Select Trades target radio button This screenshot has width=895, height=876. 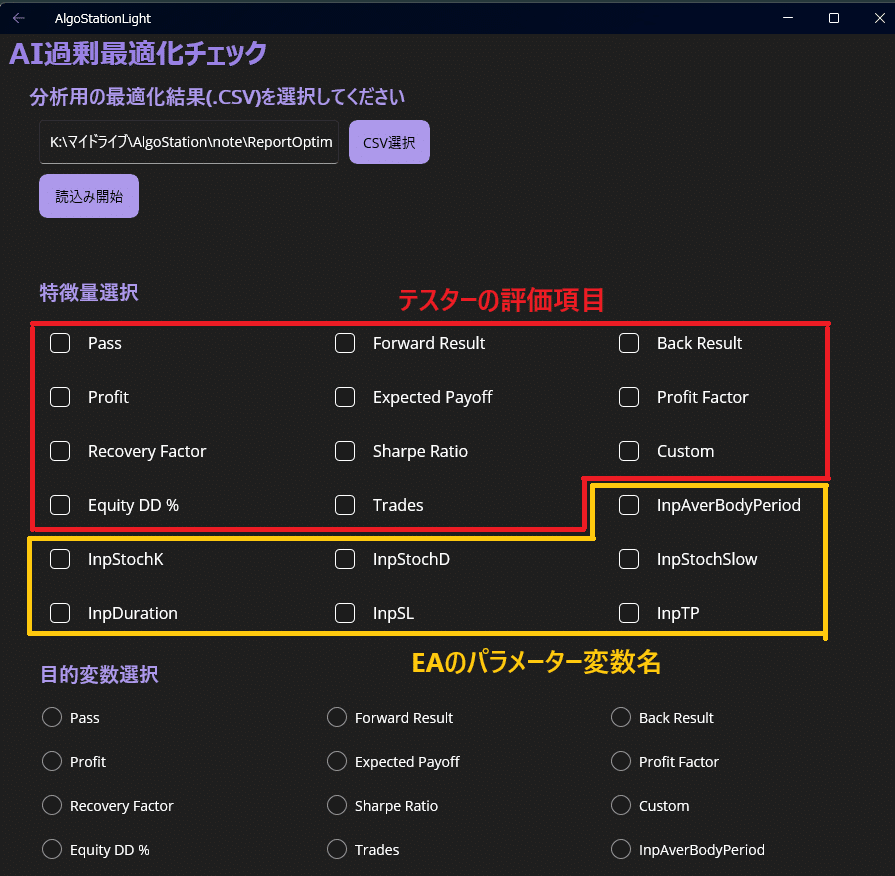pyautogui.click(x=337, y=849)
